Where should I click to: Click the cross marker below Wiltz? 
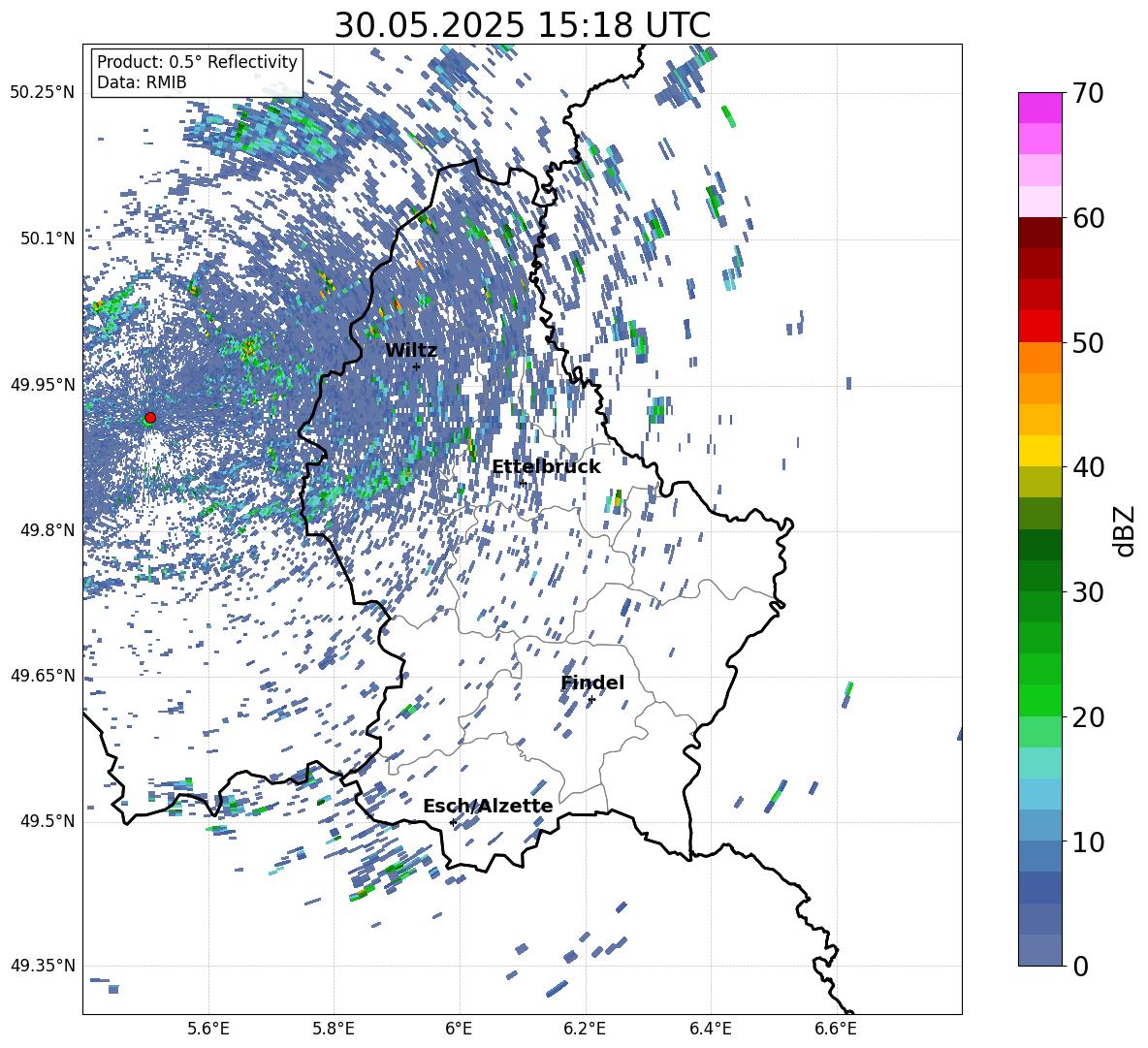(417, 366)
